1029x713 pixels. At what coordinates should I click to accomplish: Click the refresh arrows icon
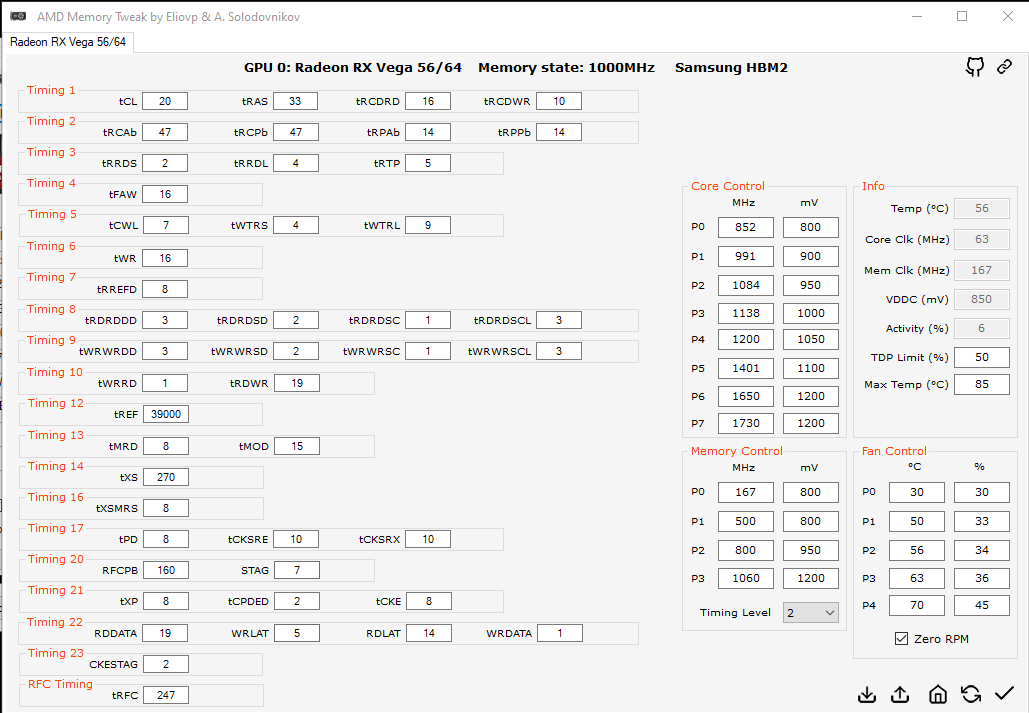971,694
